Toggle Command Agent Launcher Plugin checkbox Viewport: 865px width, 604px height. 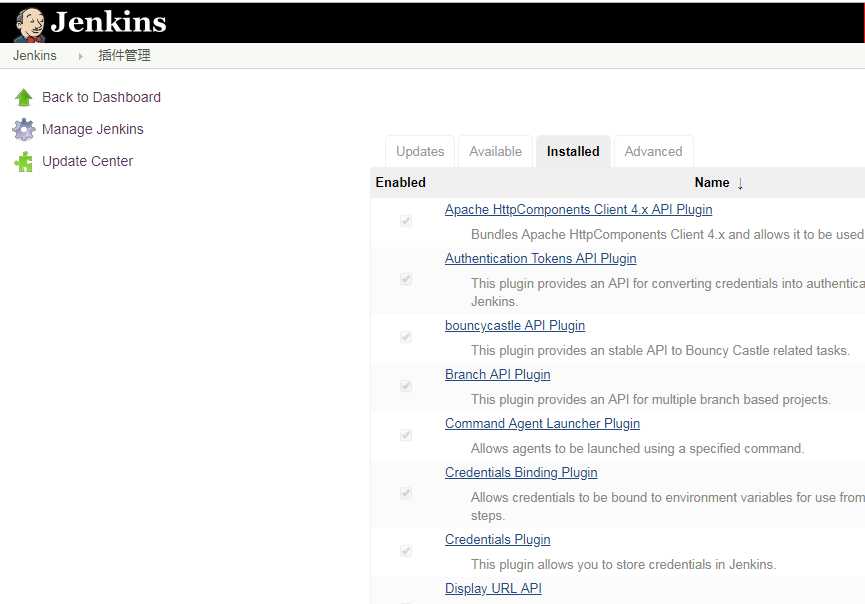click(x=406, y=435)
